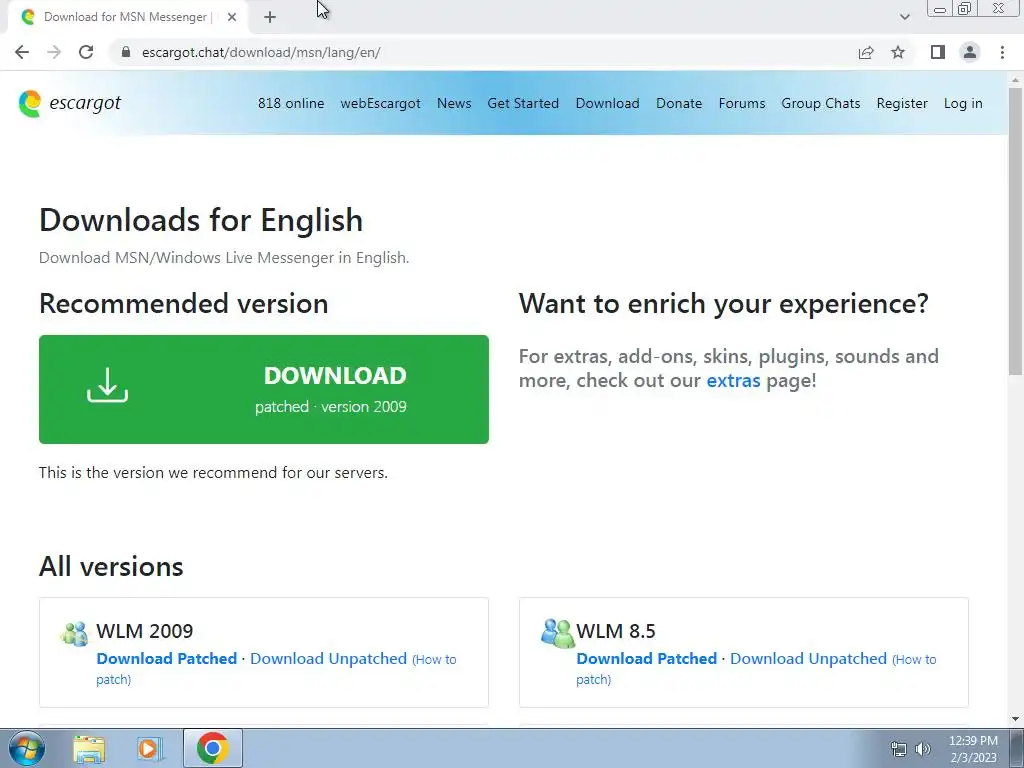Click the 818 online link
The width and height of the screenshot is (1024, 768).
pyautogui.click(x=291, y=103)
